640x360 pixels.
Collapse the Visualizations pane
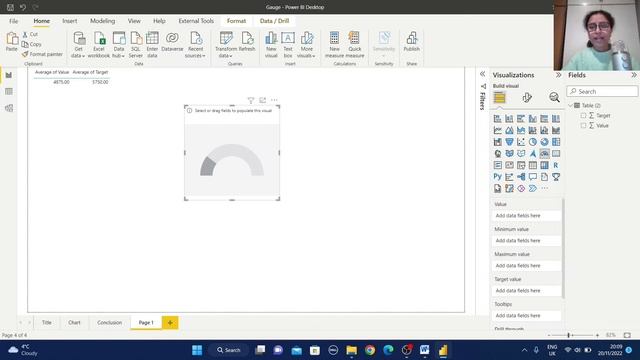click(558, 75)
